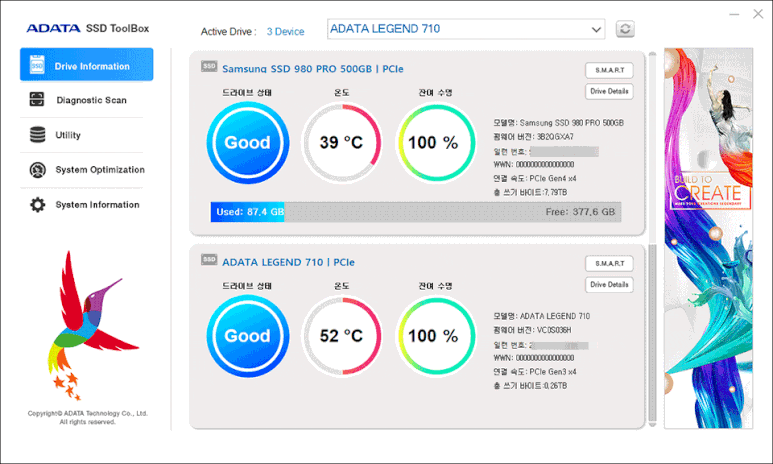The image size is (773, 464).
Task: Click the Used: 87.4 GB bar segment
Action: [x=247, y=212]
